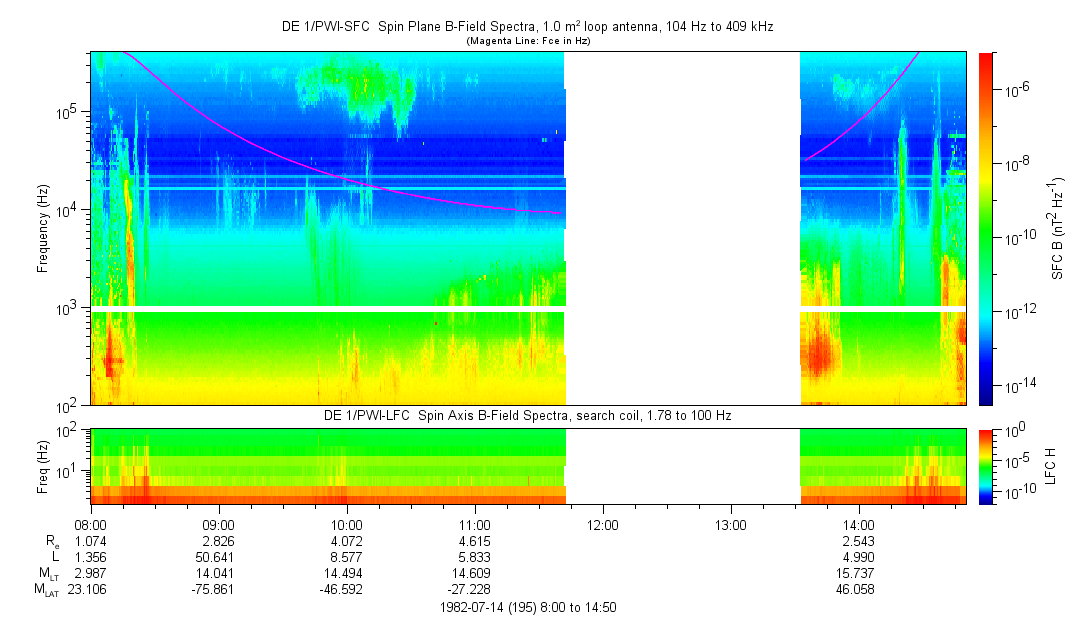The height and width of the screenshot is (620, 1083).
Task: Click the Freq (Hz) lower axis label
Action: click(x=43, y=467)
